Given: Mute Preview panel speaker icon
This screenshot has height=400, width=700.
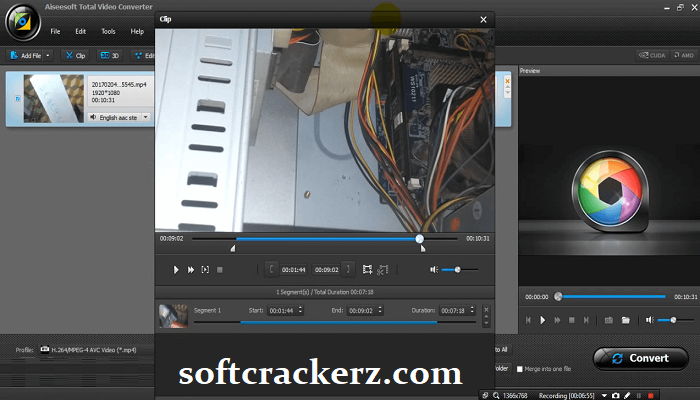Looking at the screenshot, I should (x=650, y=320).
